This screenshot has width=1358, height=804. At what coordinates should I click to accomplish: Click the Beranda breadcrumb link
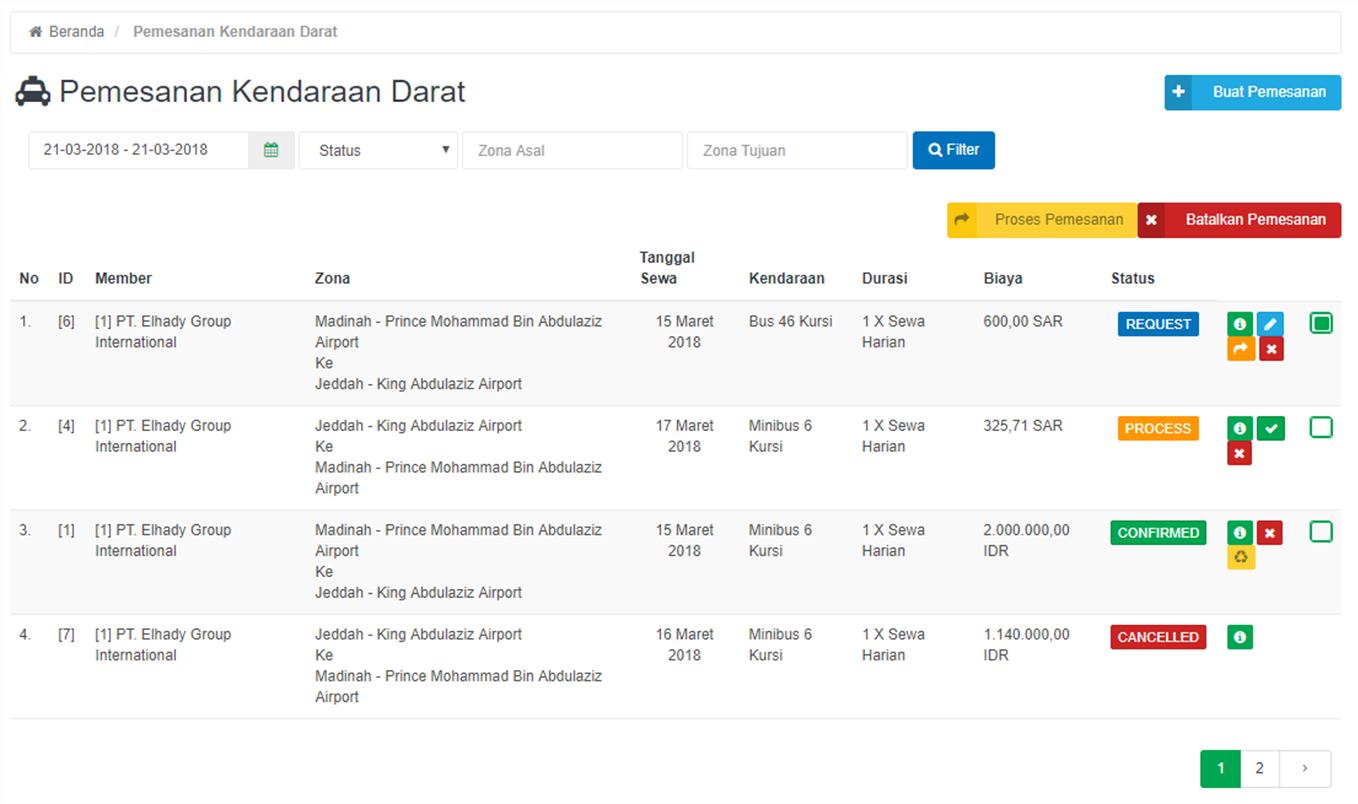click(x=76, y=32)
